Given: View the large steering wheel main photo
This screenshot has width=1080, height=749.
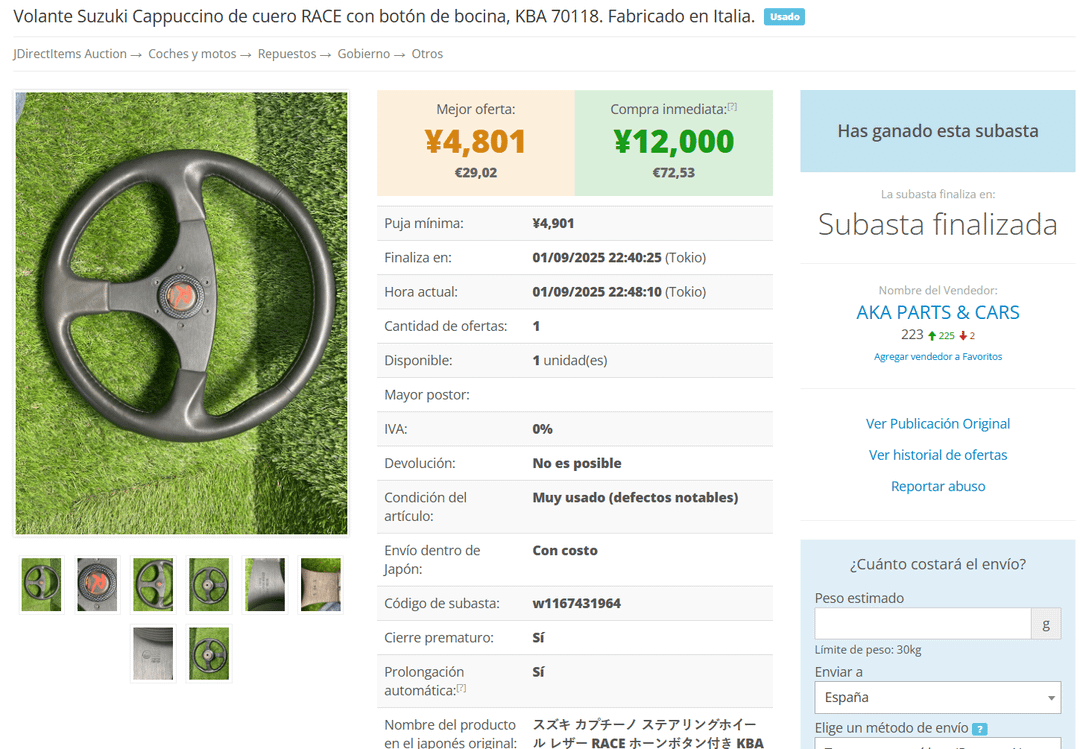Looking at the screenshot, I should pos(181,313).
